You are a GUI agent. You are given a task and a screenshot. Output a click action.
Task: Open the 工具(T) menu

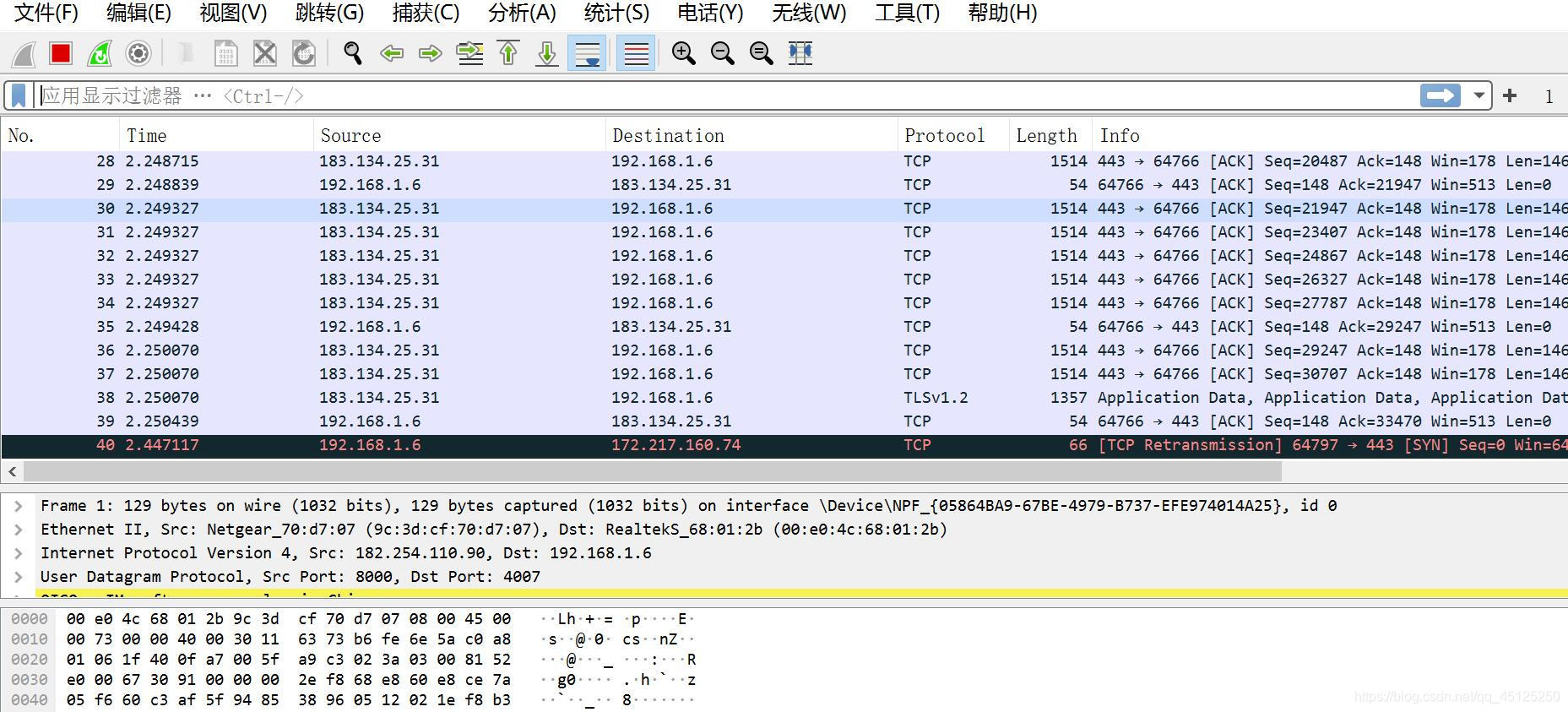coord(907,13)
